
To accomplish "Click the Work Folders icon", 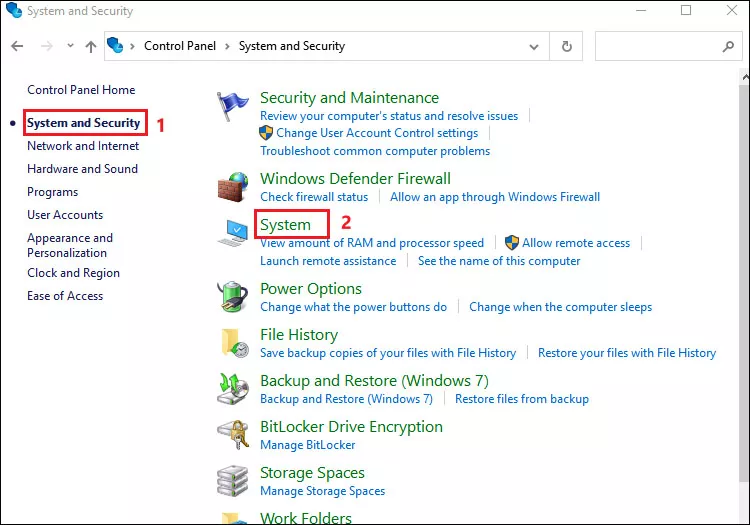I will [x=234, y=518].
